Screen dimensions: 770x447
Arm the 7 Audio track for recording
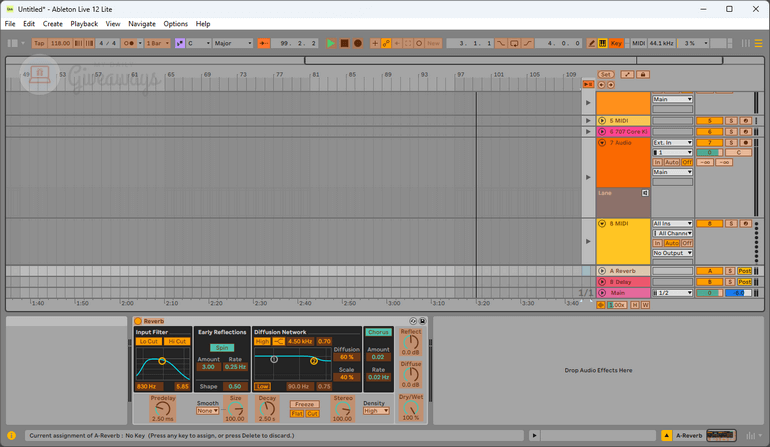coord(745,142)
